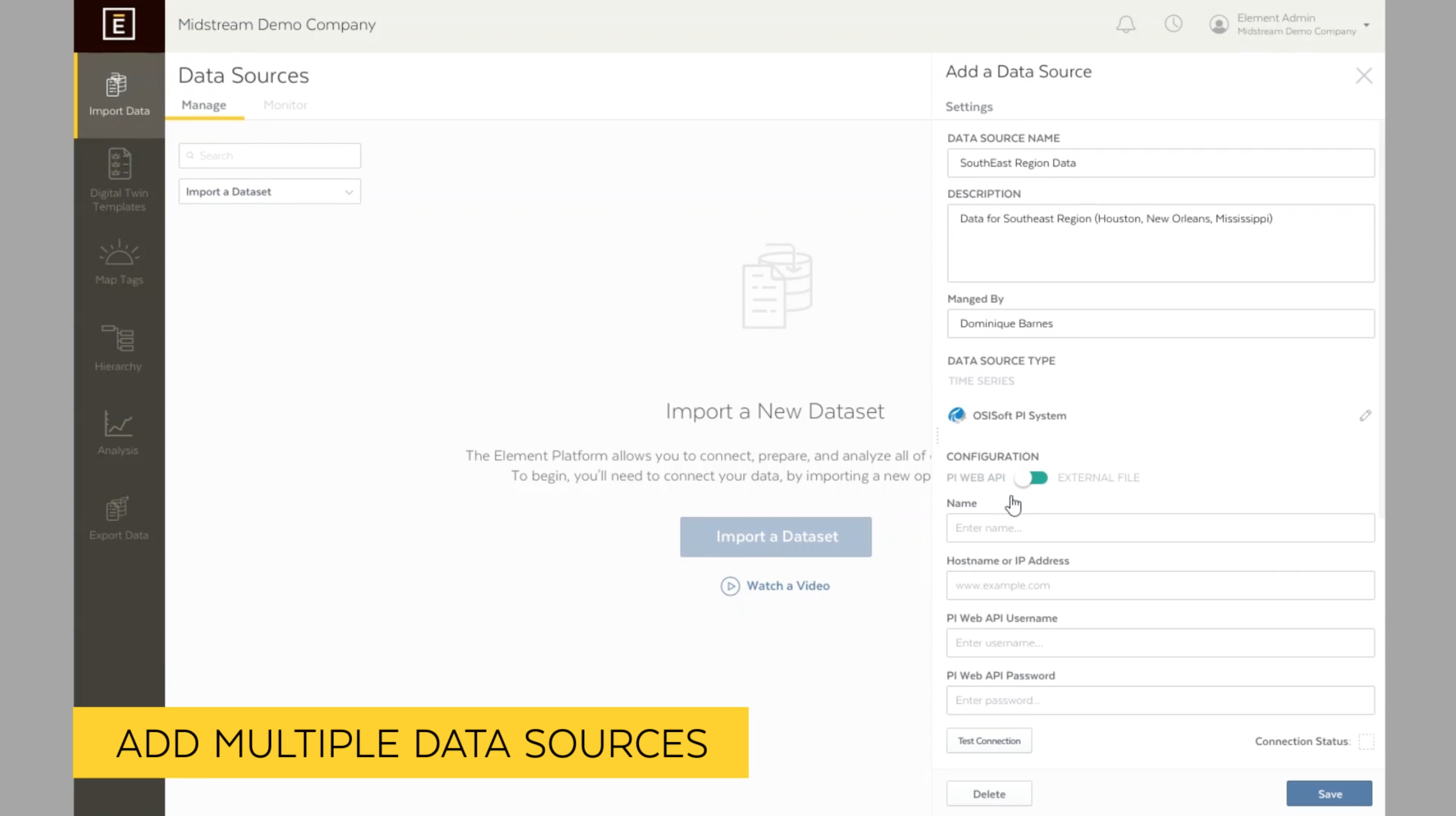Click the configuration Name field
Image resolution: width=1456 pixels, height=816 pixels.
[x=1161, y=528]
